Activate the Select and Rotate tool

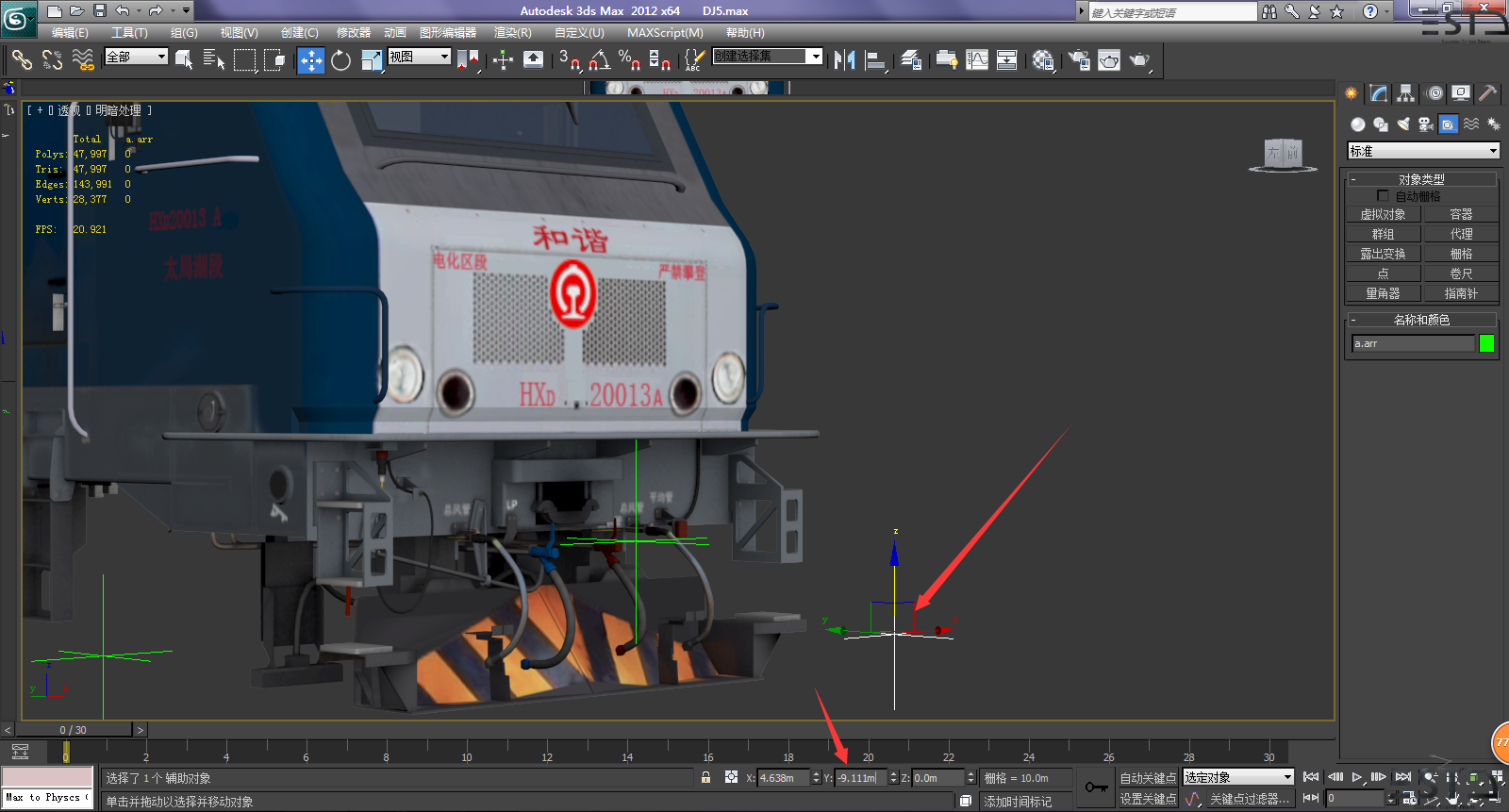[340, 60]
